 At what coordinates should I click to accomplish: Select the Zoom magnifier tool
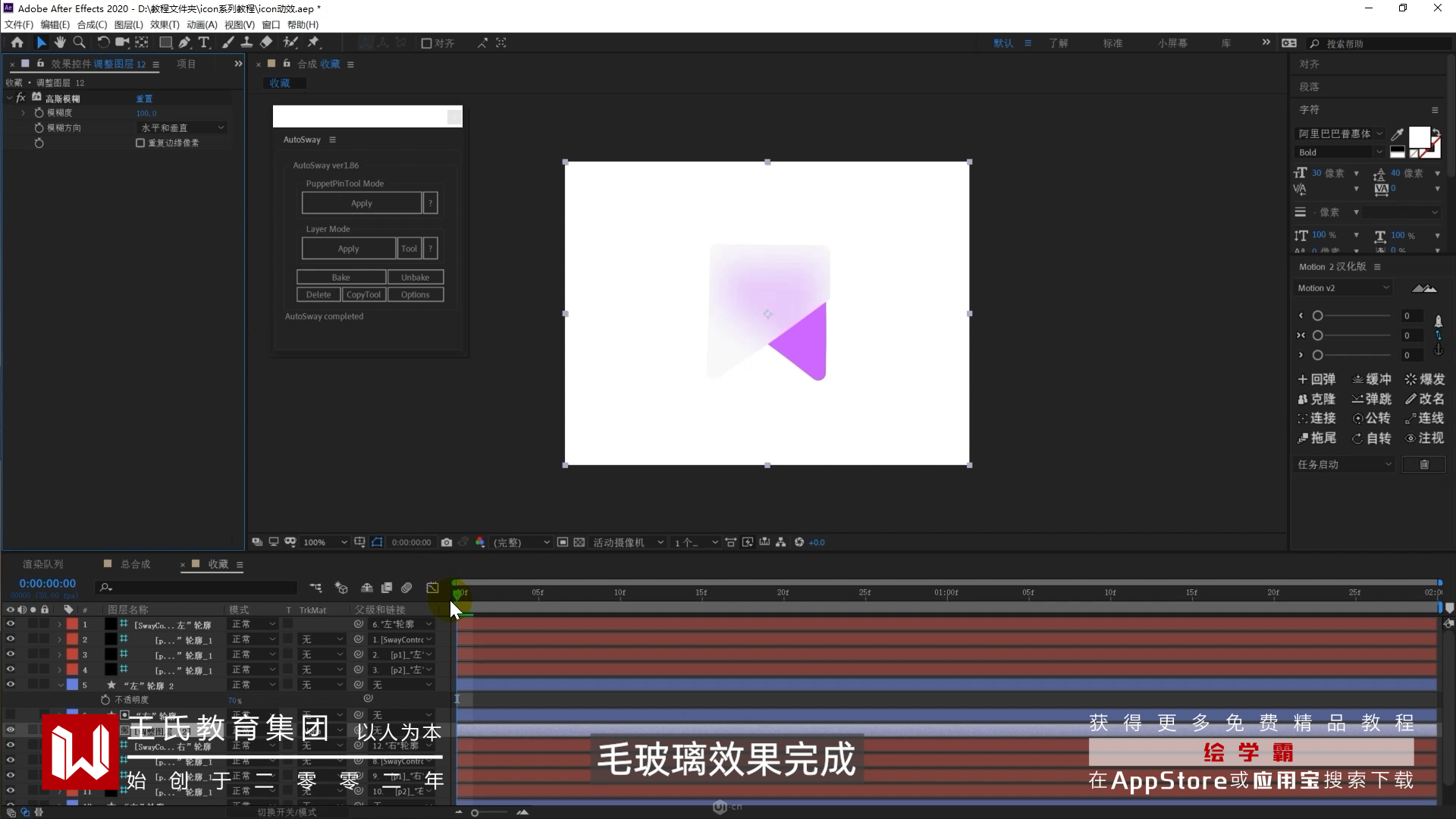point(79,43)
